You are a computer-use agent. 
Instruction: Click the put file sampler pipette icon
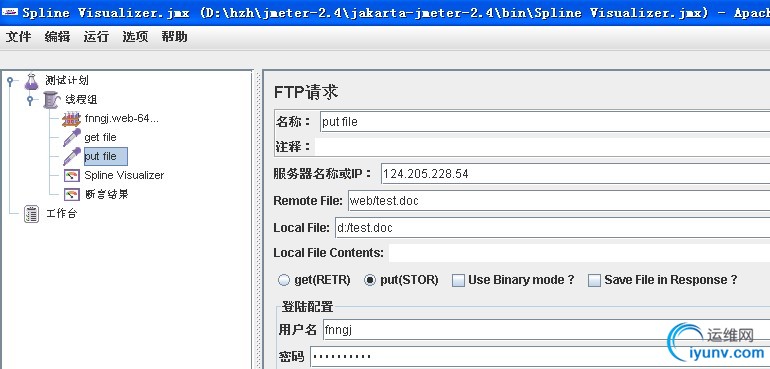(72, 156)
